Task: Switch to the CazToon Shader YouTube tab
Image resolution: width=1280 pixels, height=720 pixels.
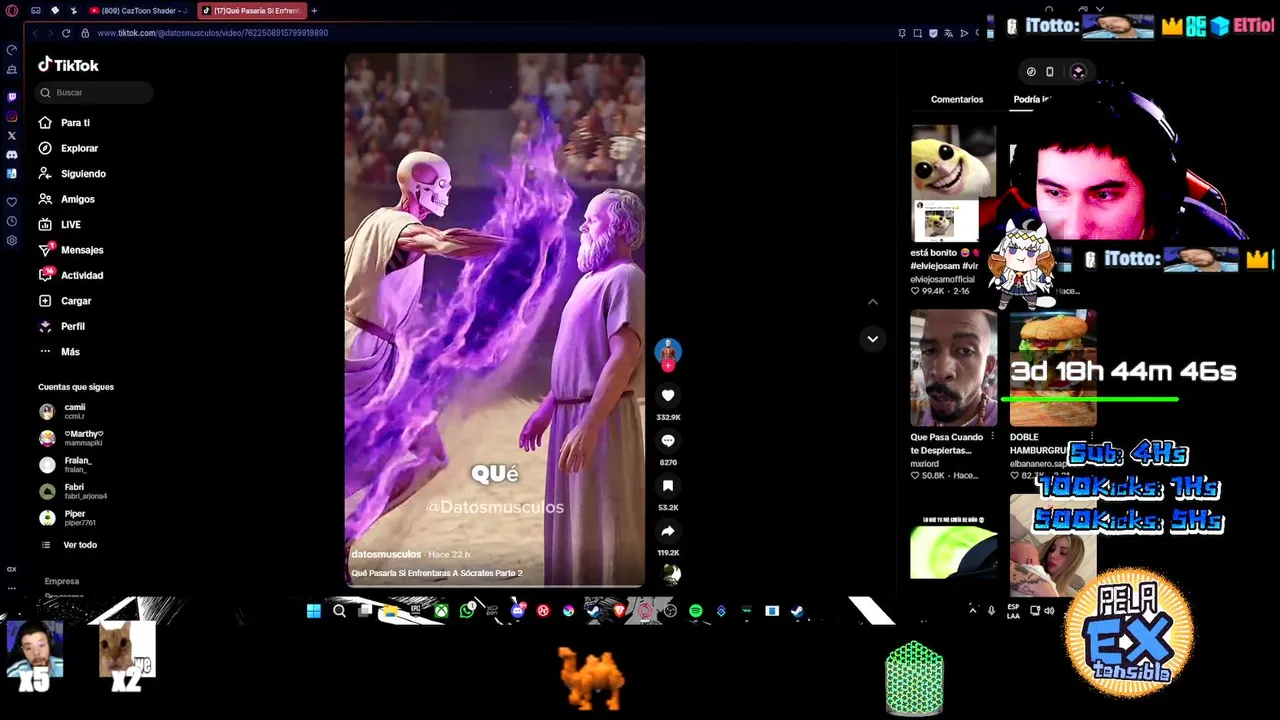Action: [139, 11]
